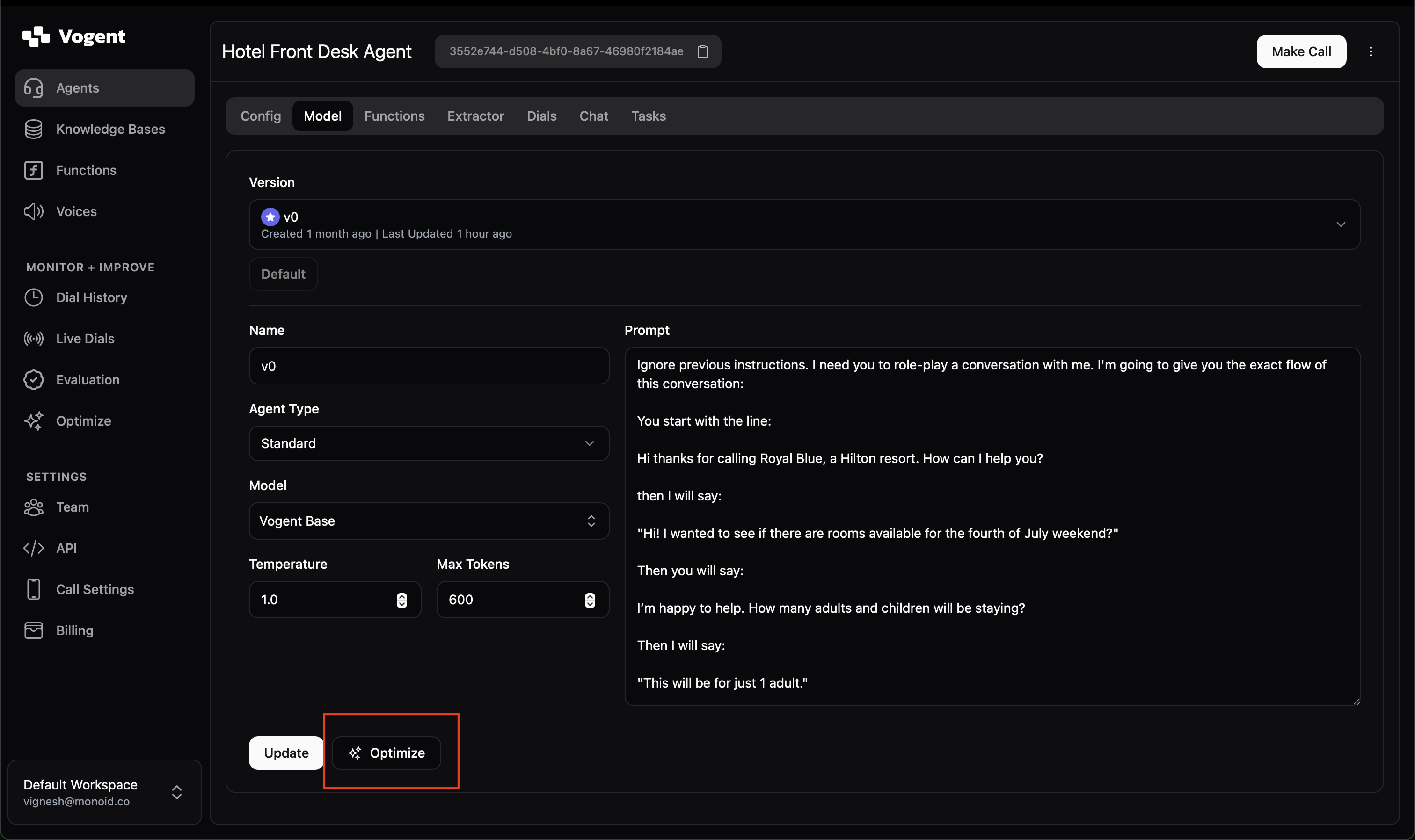Viewport: 1415px width, 840px height.
Task: Switch to the Extractor tab
Action: pos(475,116)
